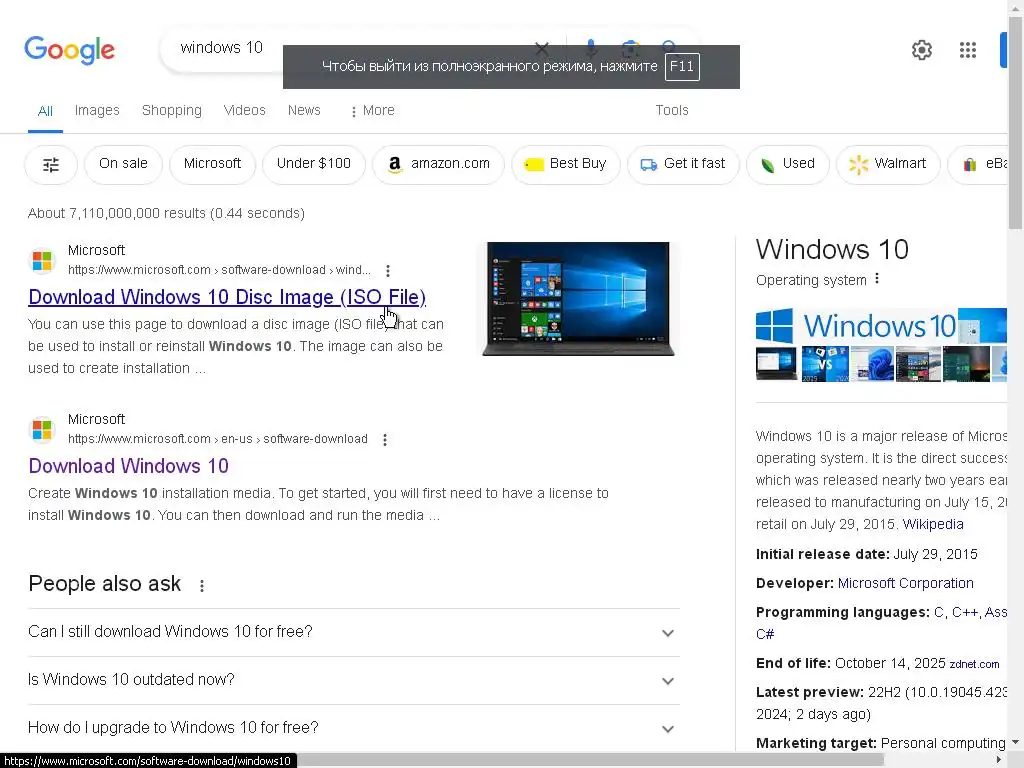Switch to the Images tab
The image size is (1024, 768).
97,110
